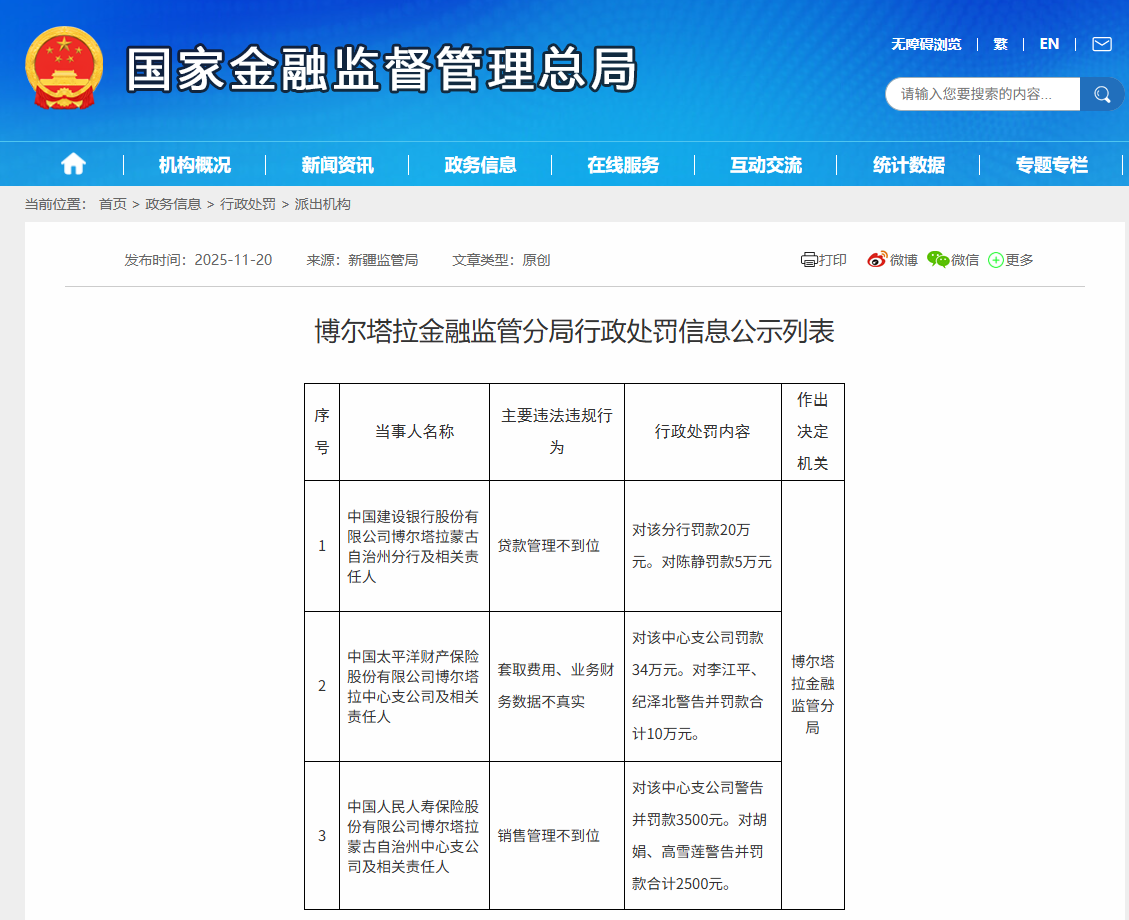Click the search magnifier icon
1129x920 pixels.
click(1102, 94)
